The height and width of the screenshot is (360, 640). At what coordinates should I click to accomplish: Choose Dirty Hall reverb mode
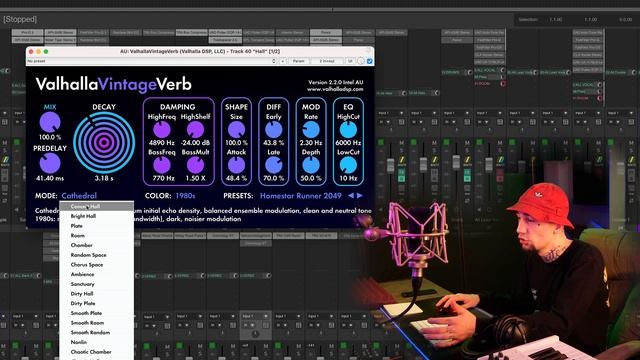click(97, 294)
